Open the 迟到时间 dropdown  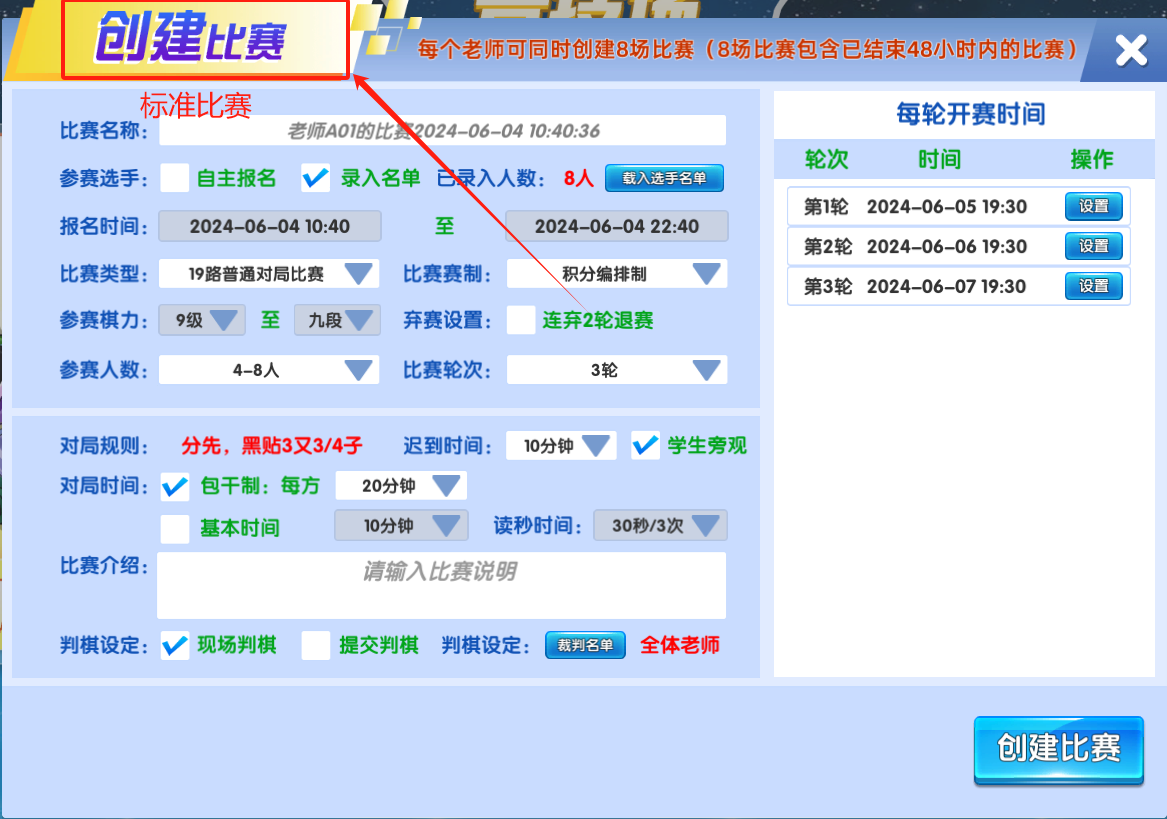tap(560, 446)
